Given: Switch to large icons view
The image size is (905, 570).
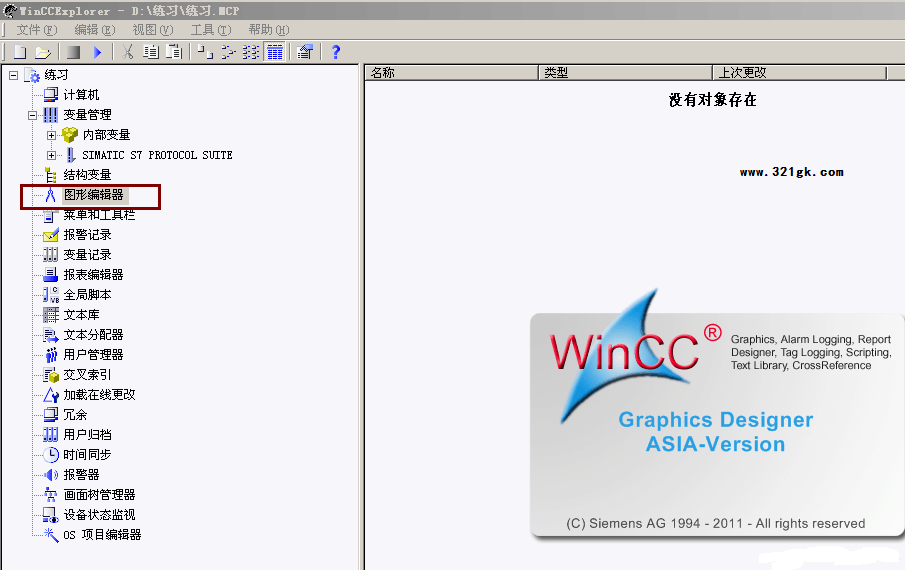Looking at the screenshot, I should 205,52.
